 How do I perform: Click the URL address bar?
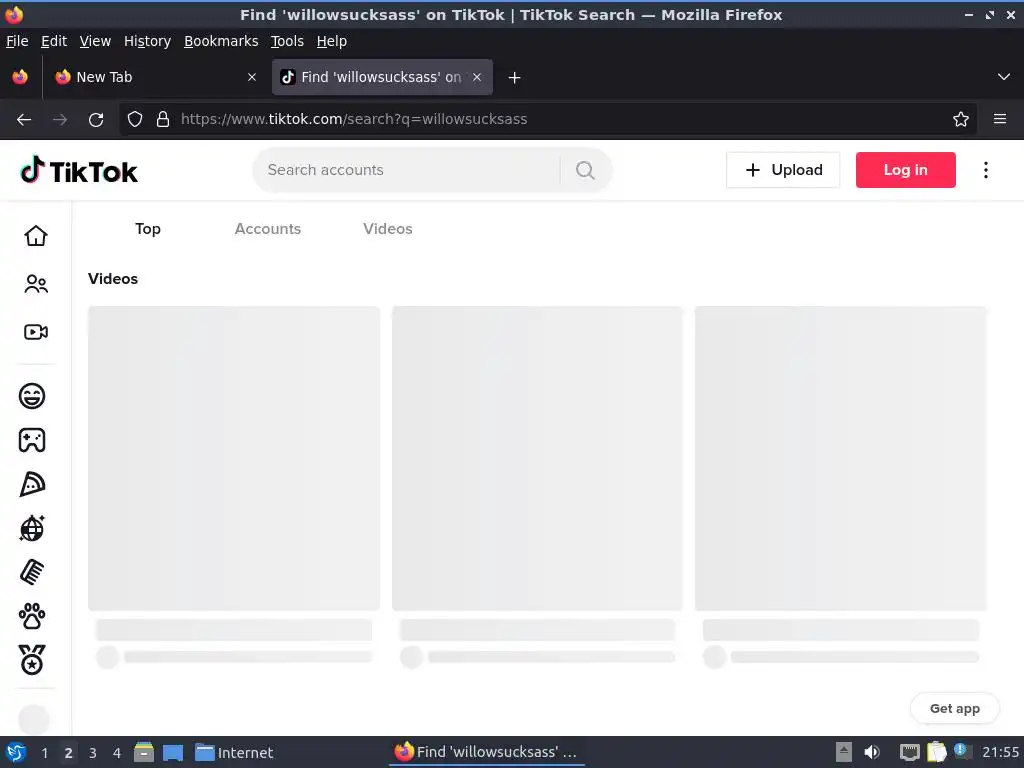(549, 119)
